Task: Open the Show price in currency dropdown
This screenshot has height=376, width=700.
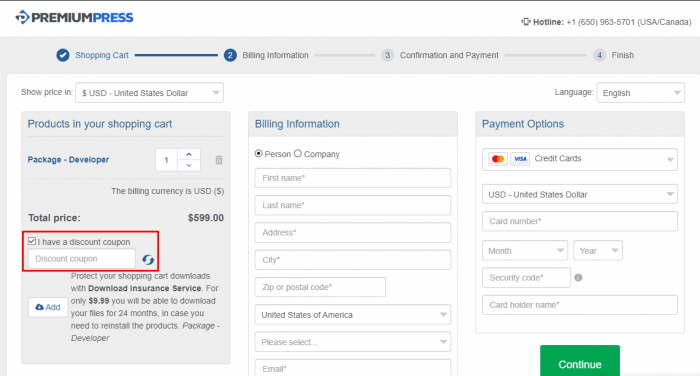Action: (150, 93)
